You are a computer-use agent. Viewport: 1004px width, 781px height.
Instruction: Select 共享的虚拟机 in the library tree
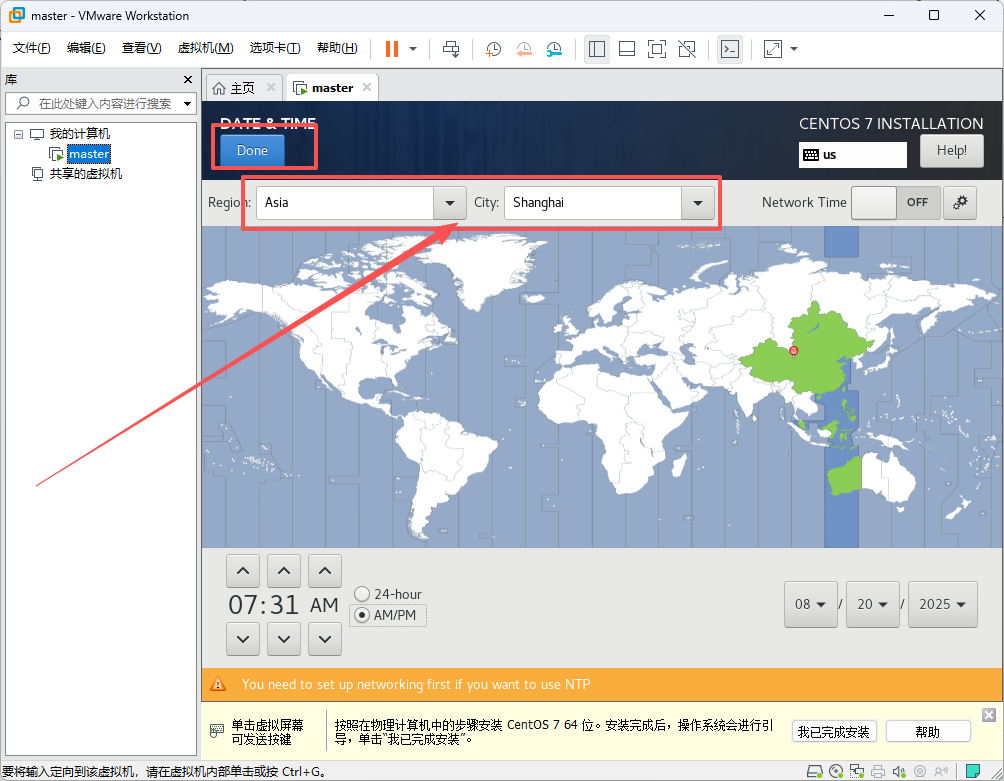point(85,173)
